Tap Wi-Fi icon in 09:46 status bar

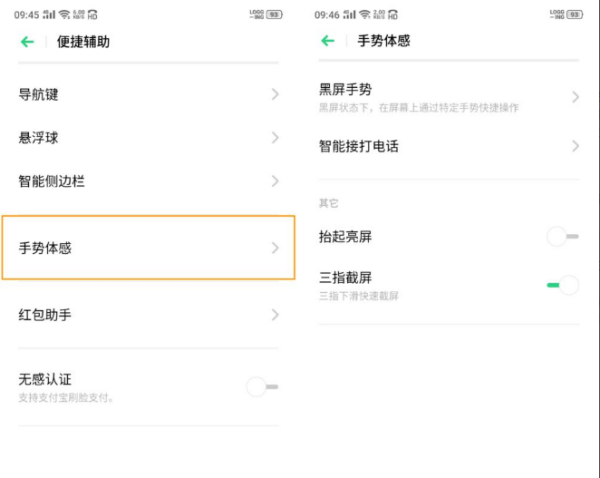click(x=365, y=15)
